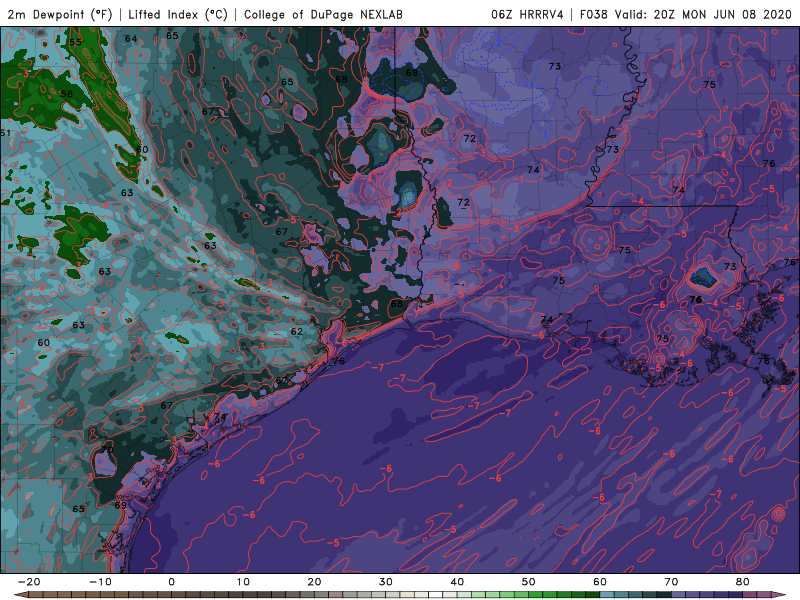
Task: Click the '-20' label on the color scale
Action: pyautogui.click(x=29, y=582)
